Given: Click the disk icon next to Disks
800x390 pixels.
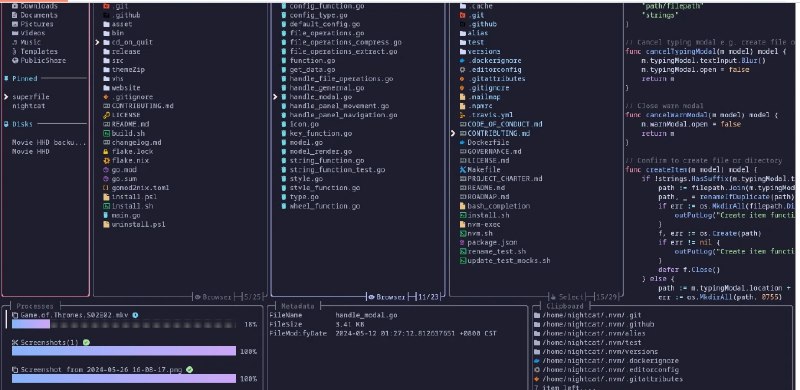Looking at the screenshot, I should coord(7,124).
